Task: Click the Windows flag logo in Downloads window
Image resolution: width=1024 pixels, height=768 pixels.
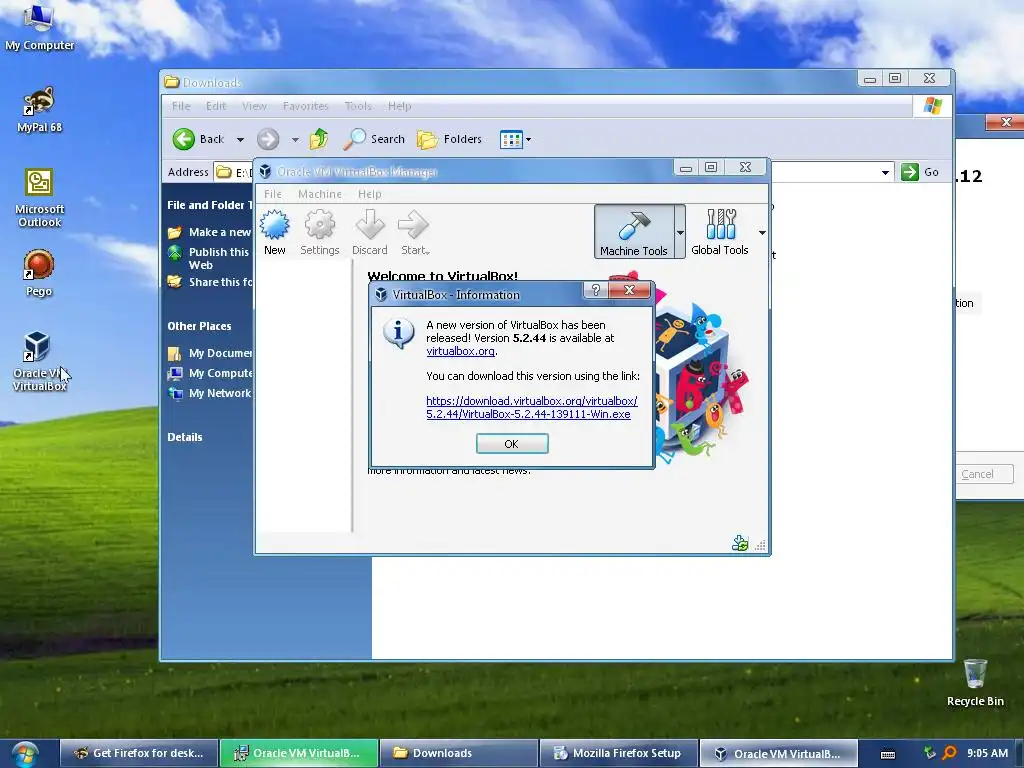Action: [x=933, y=106]
